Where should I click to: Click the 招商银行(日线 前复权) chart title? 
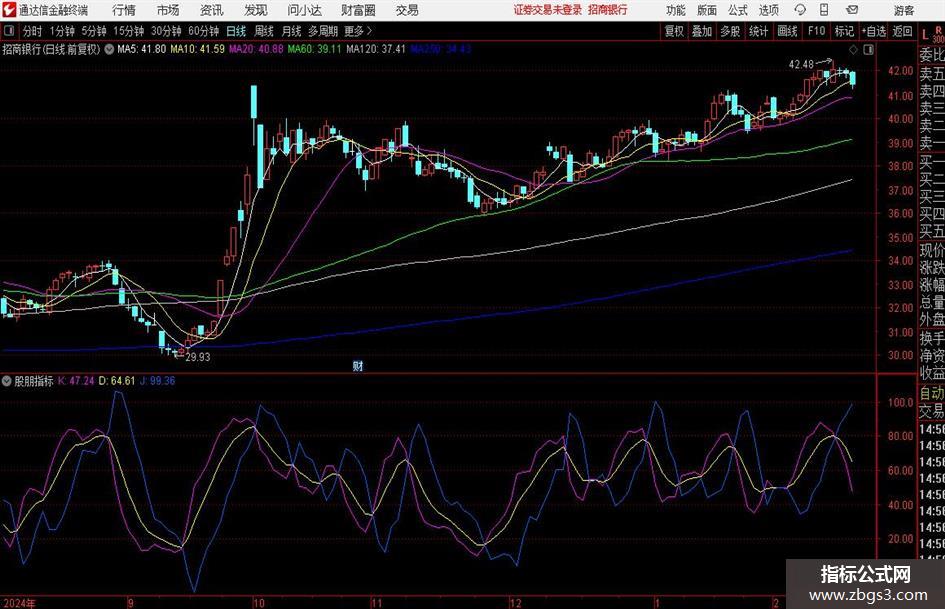pyautogui.click(x=51, y=49)
